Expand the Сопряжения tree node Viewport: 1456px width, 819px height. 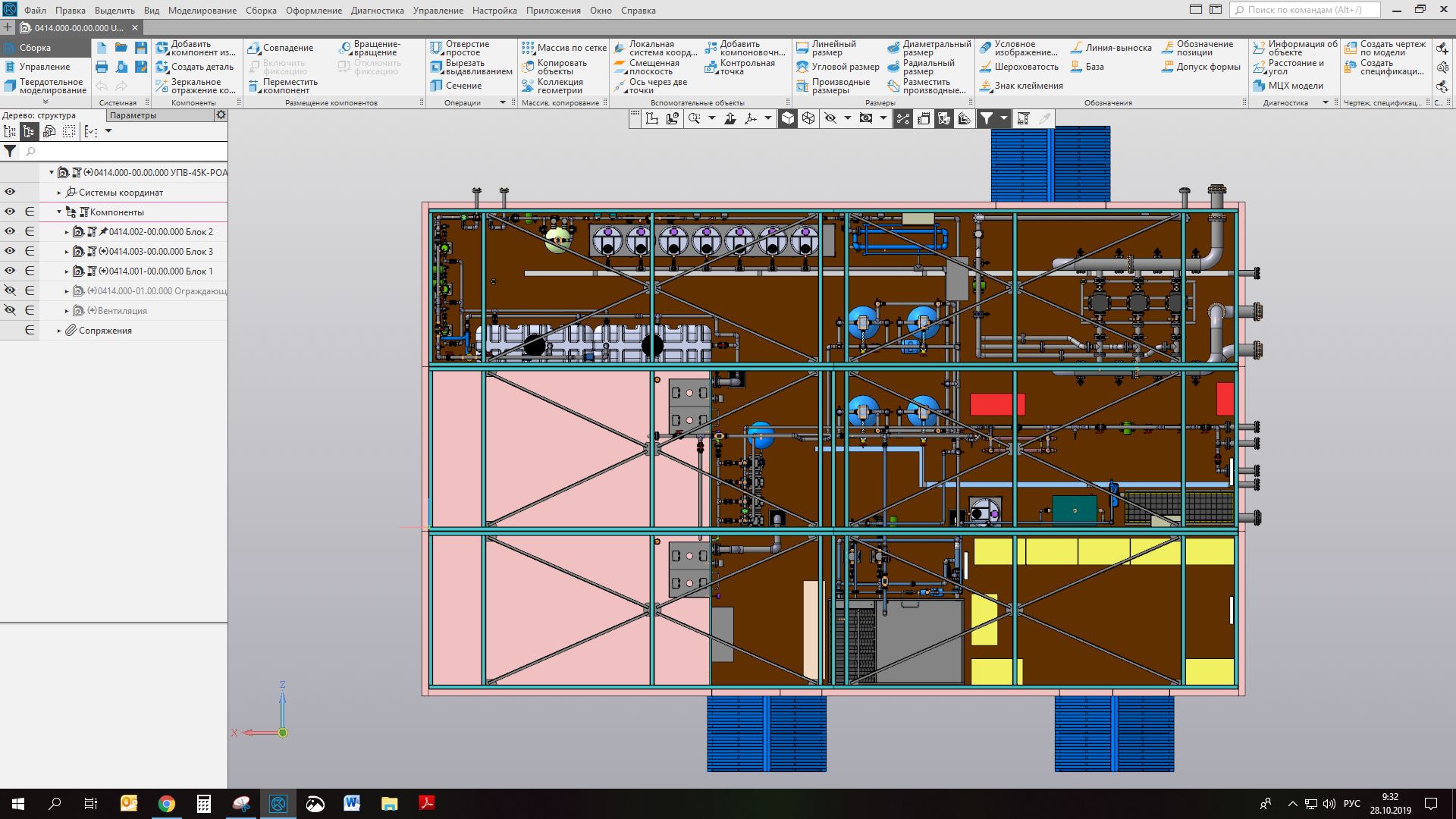pyautogui.click(x=59, y=331)
